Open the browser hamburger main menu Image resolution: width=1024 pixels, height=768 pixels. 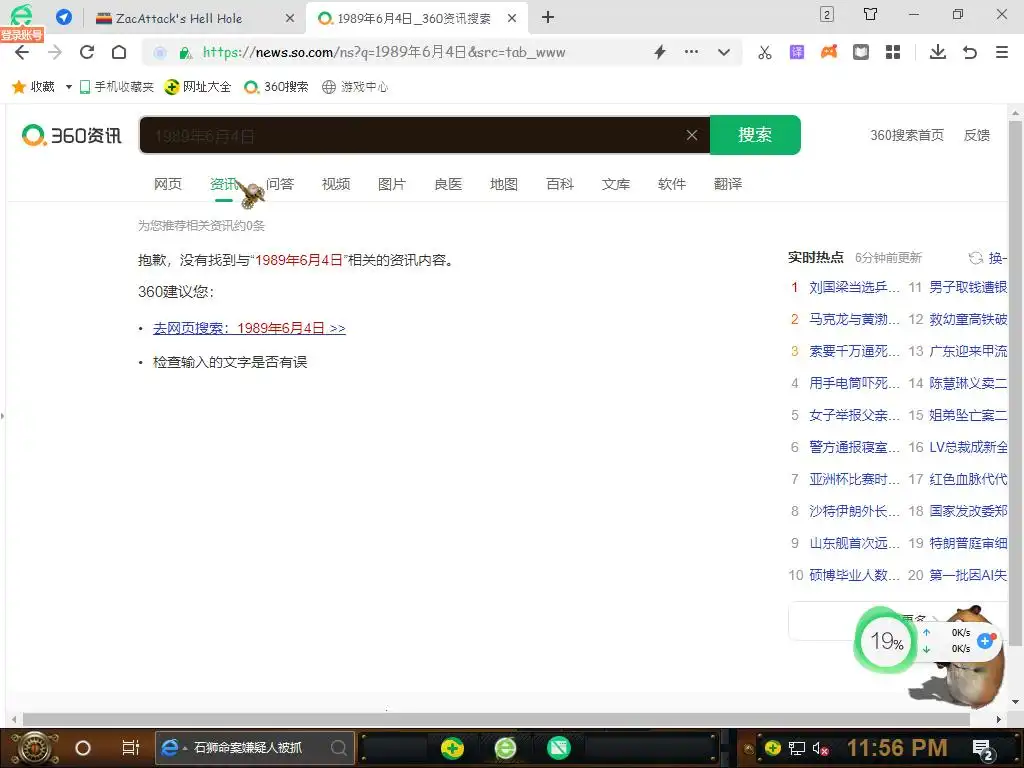click(x=1002, y=52)
